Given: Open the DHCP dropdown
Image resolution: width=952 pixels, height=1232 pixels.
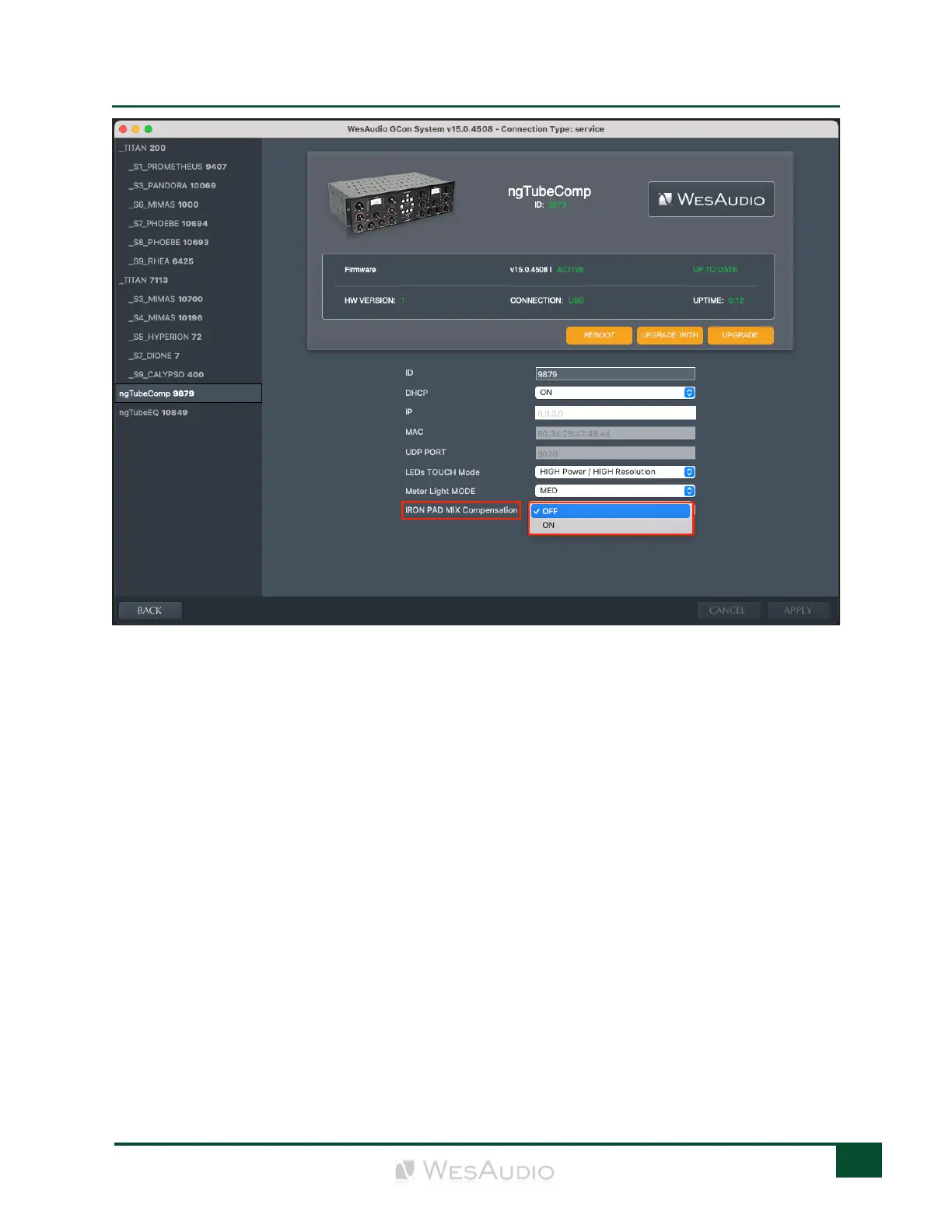Looking at the screenshot, I should tap(614, 393).
